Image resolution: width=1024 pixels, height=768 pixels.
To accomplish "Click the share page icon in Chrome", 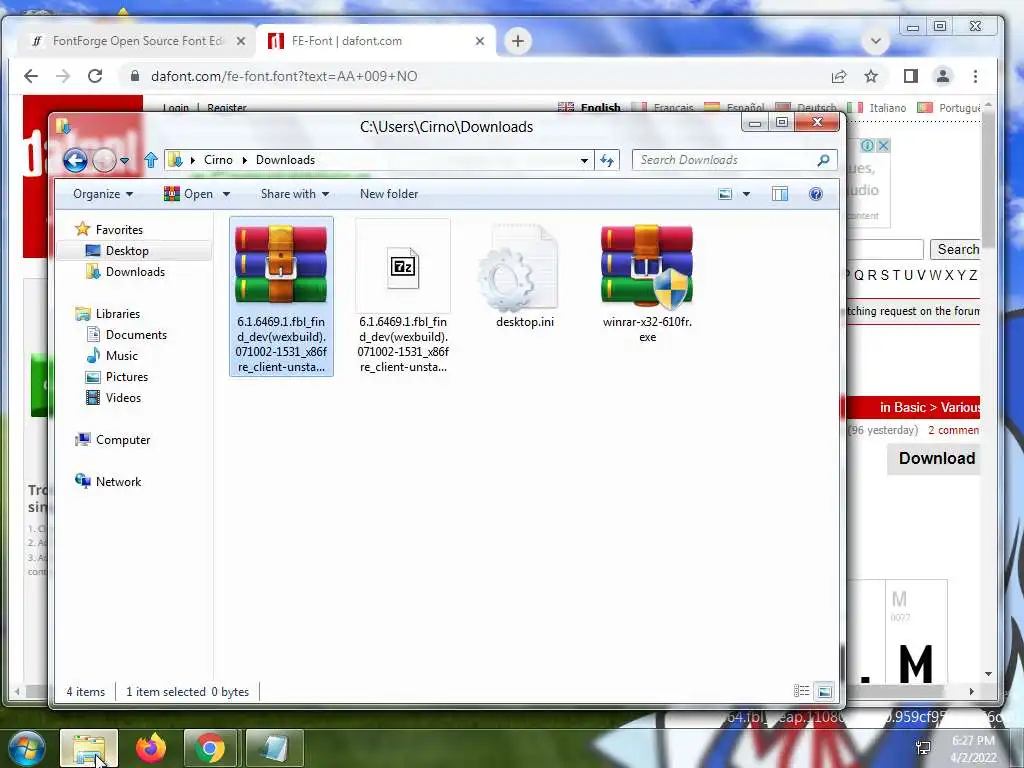I will point(839,76).
